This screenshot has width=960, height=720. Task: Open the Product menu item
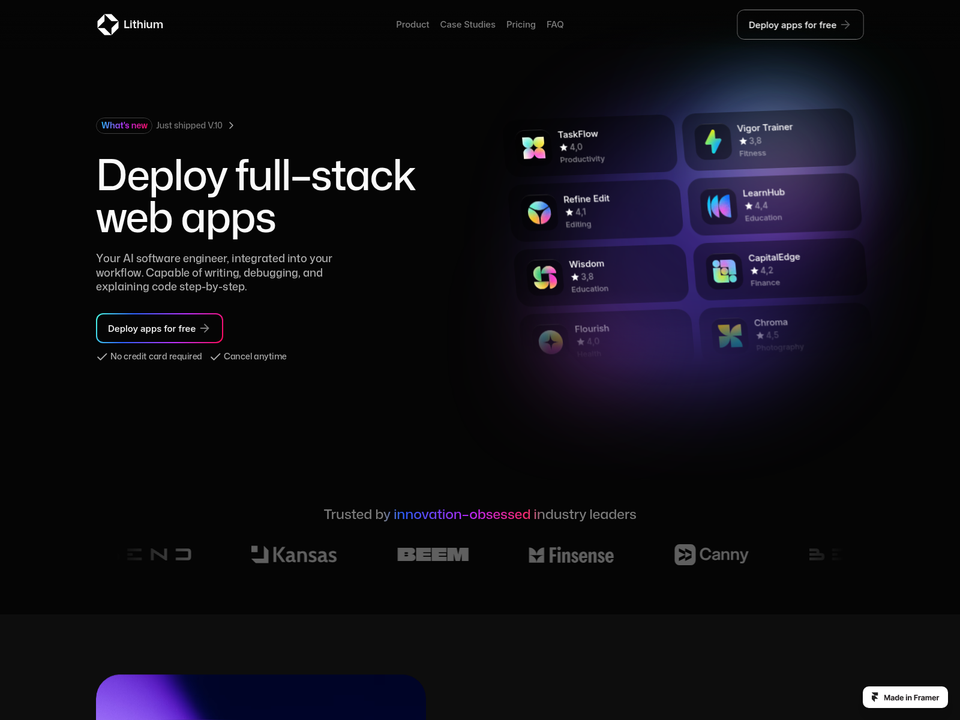coord(412,24)
